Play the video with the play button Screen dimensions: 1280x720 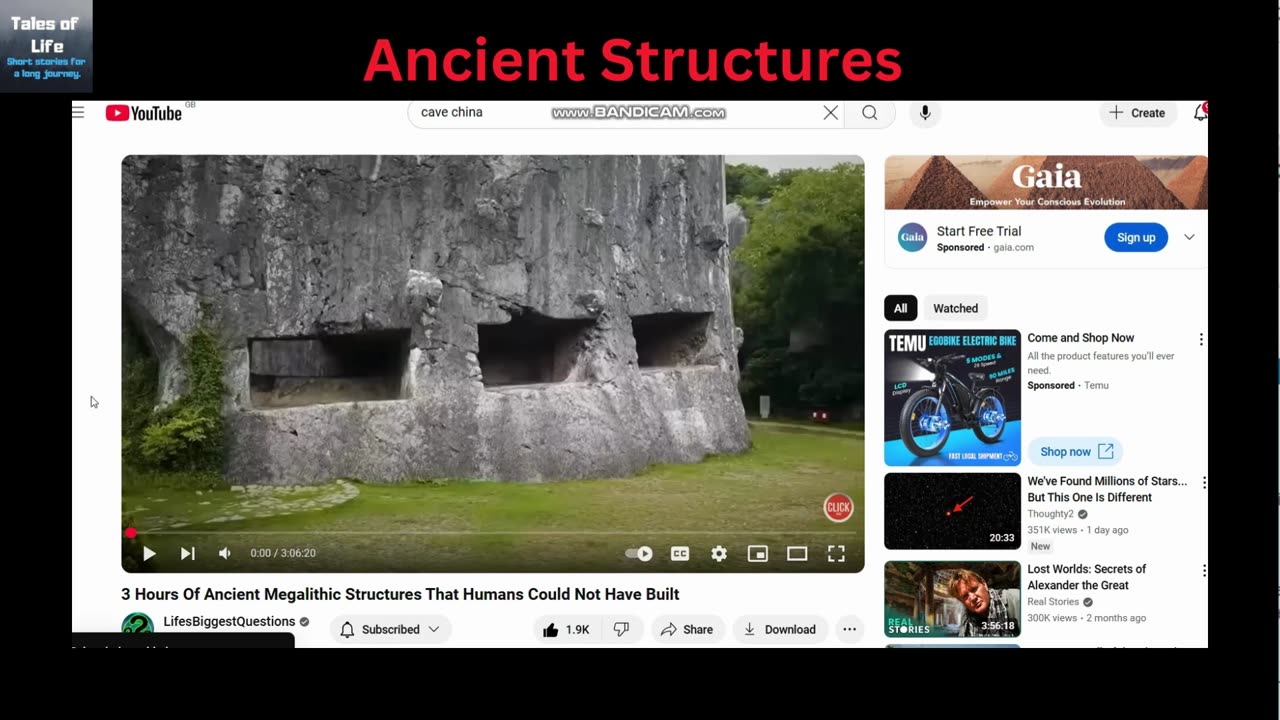(149, 553)
